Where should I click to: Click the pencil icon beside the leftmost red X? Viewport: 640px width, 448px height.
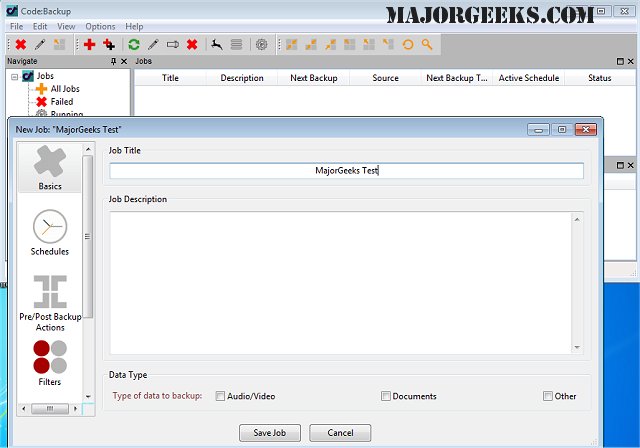coord(40,44)
